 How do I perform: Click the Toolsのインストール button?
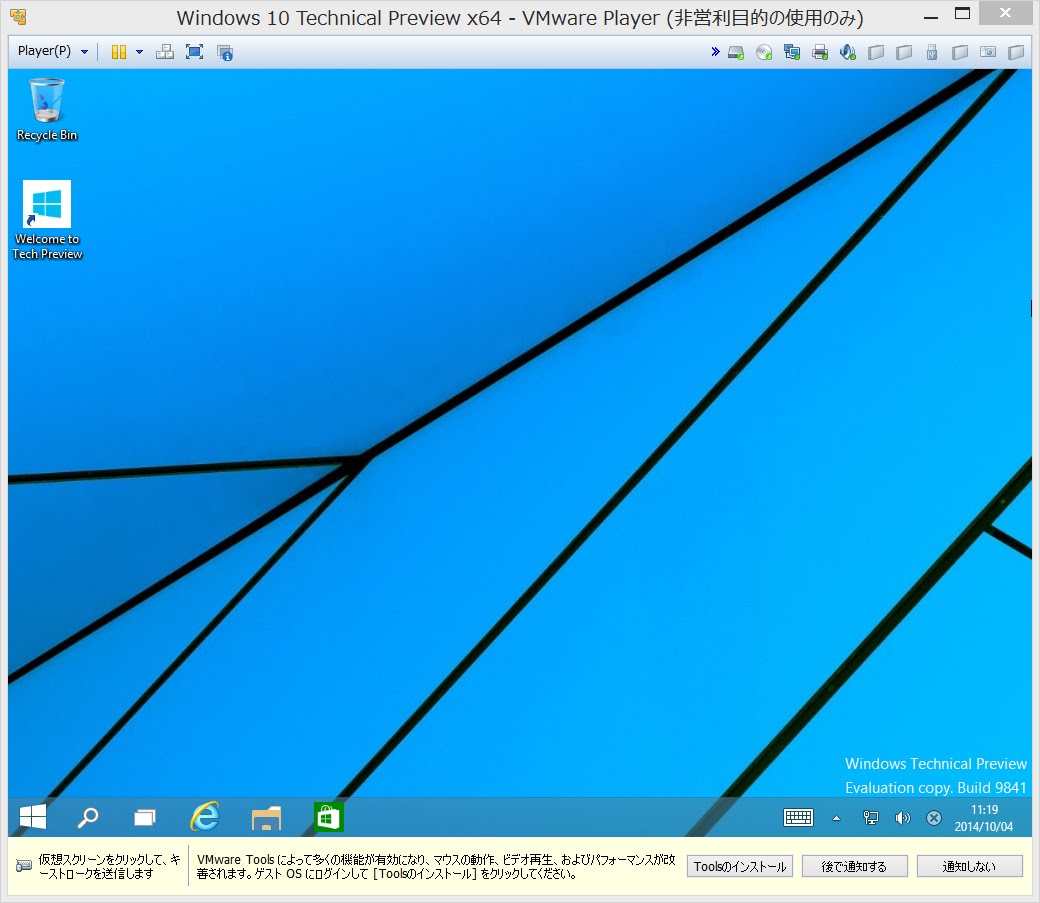coord(740,867)
